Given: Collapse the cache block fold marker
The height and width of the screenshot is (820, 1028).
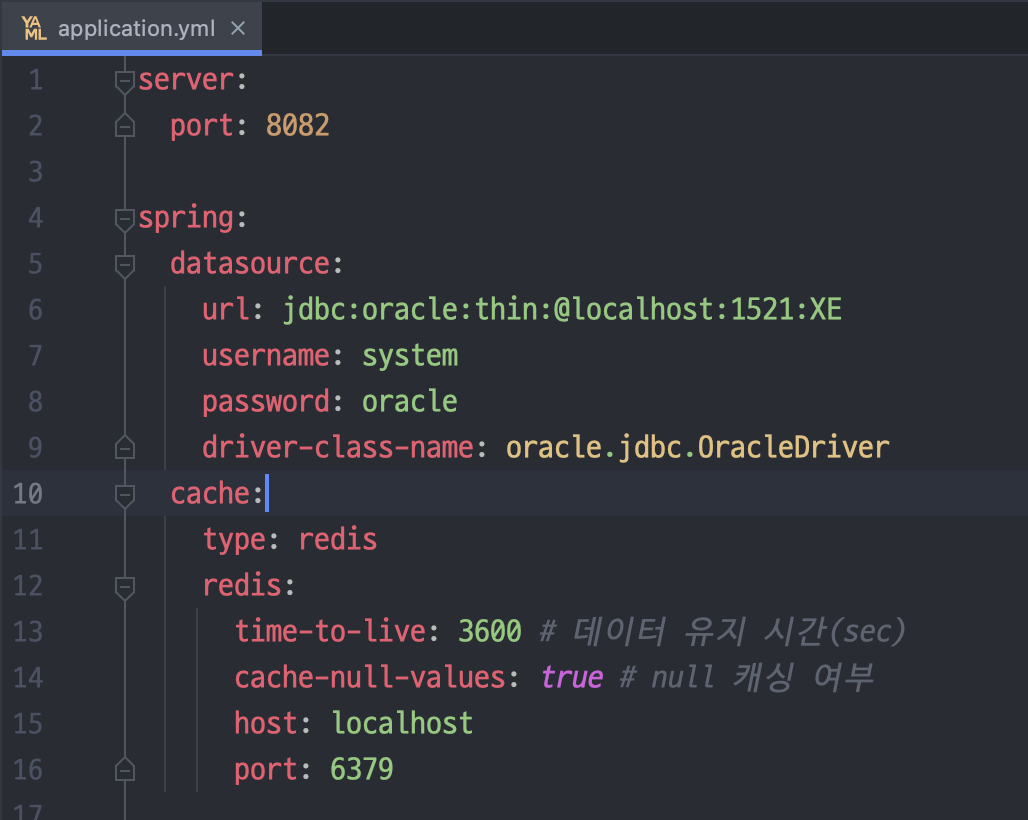Looking at the screenshot, I should click(x=125, y=495).
